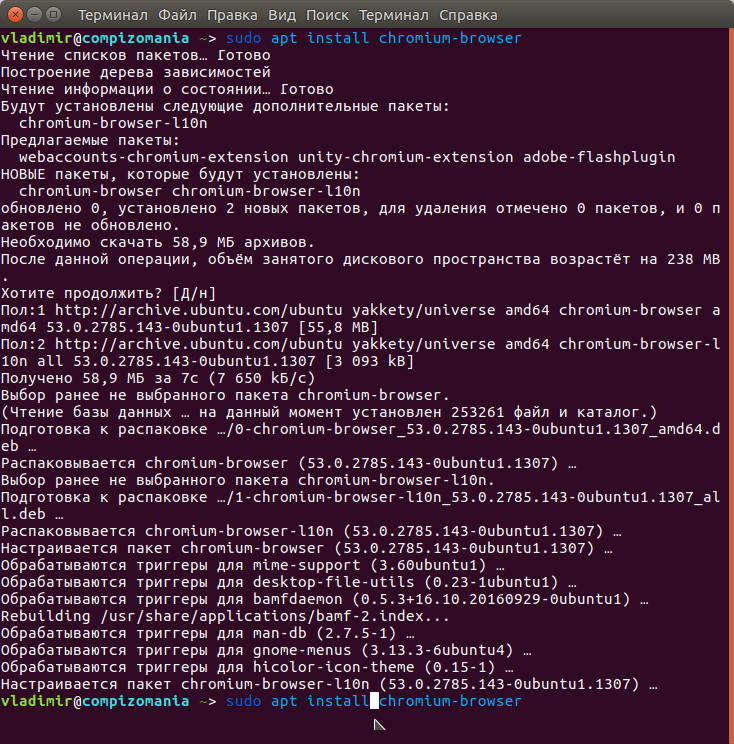Click the terminal scrollbar on the right edge

(731, 385)
